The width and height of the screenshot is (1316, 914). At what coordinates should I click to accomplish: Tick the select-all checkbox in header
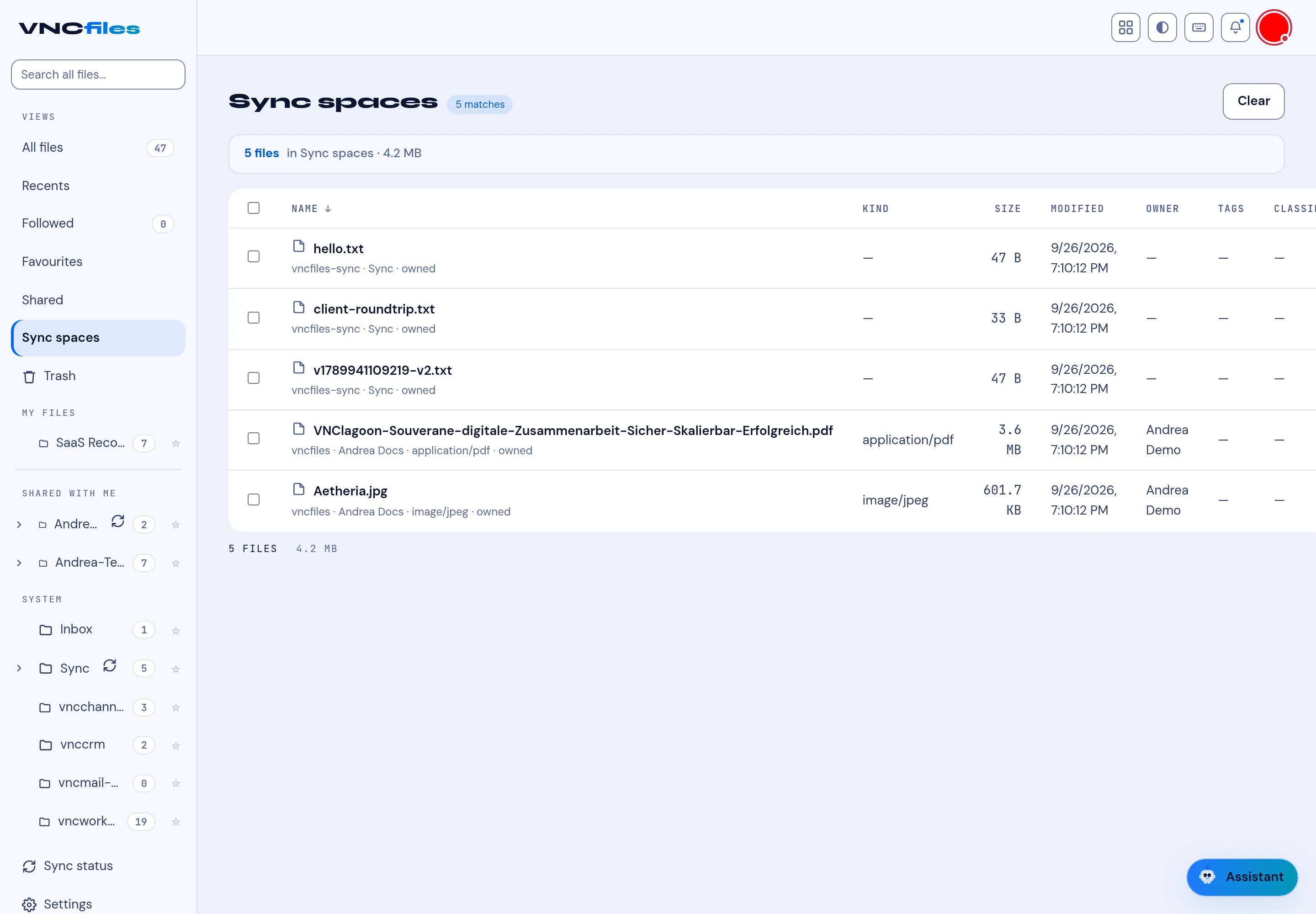click(253, 208)
